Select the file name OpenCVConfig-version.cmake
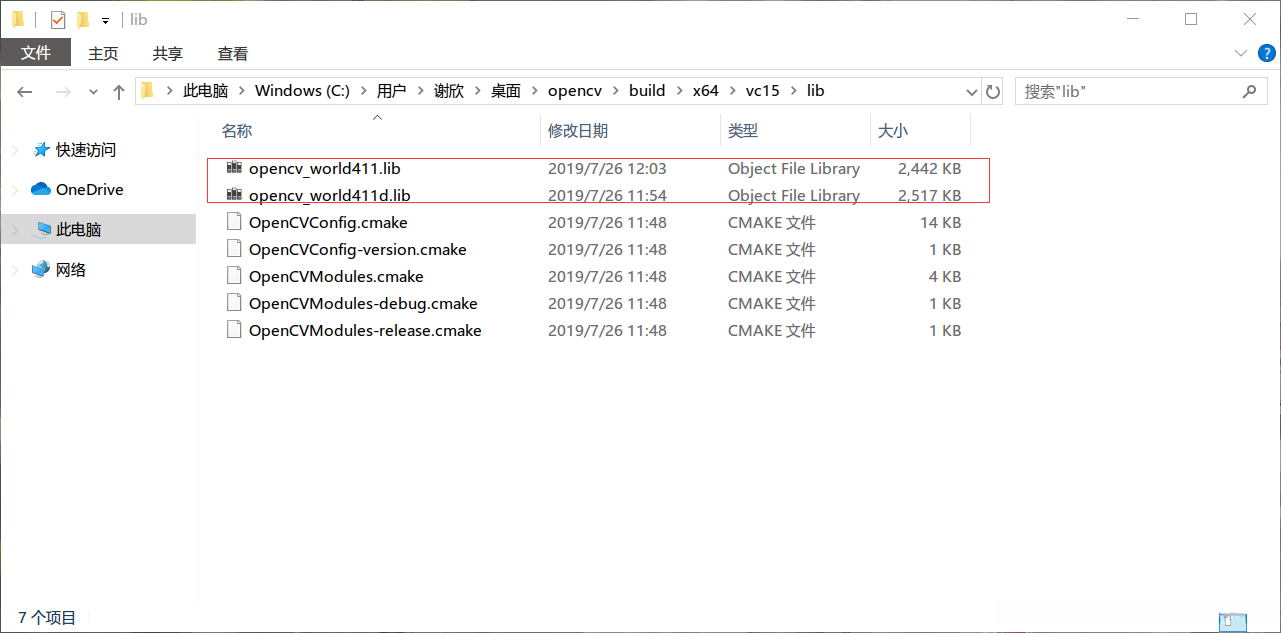The height and width of the screenshot is (633, 1281). tap(358, 250)
